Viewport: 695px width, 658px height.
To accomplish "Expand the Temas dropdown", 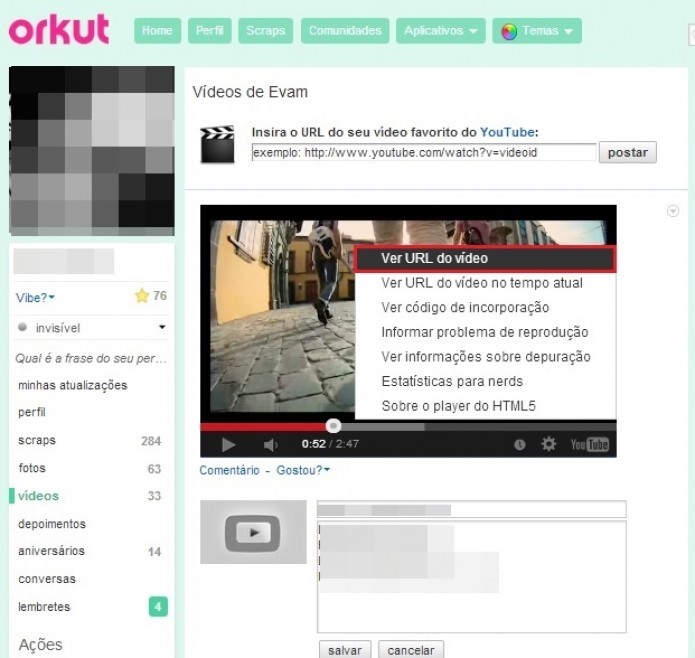I will (537, 31).
